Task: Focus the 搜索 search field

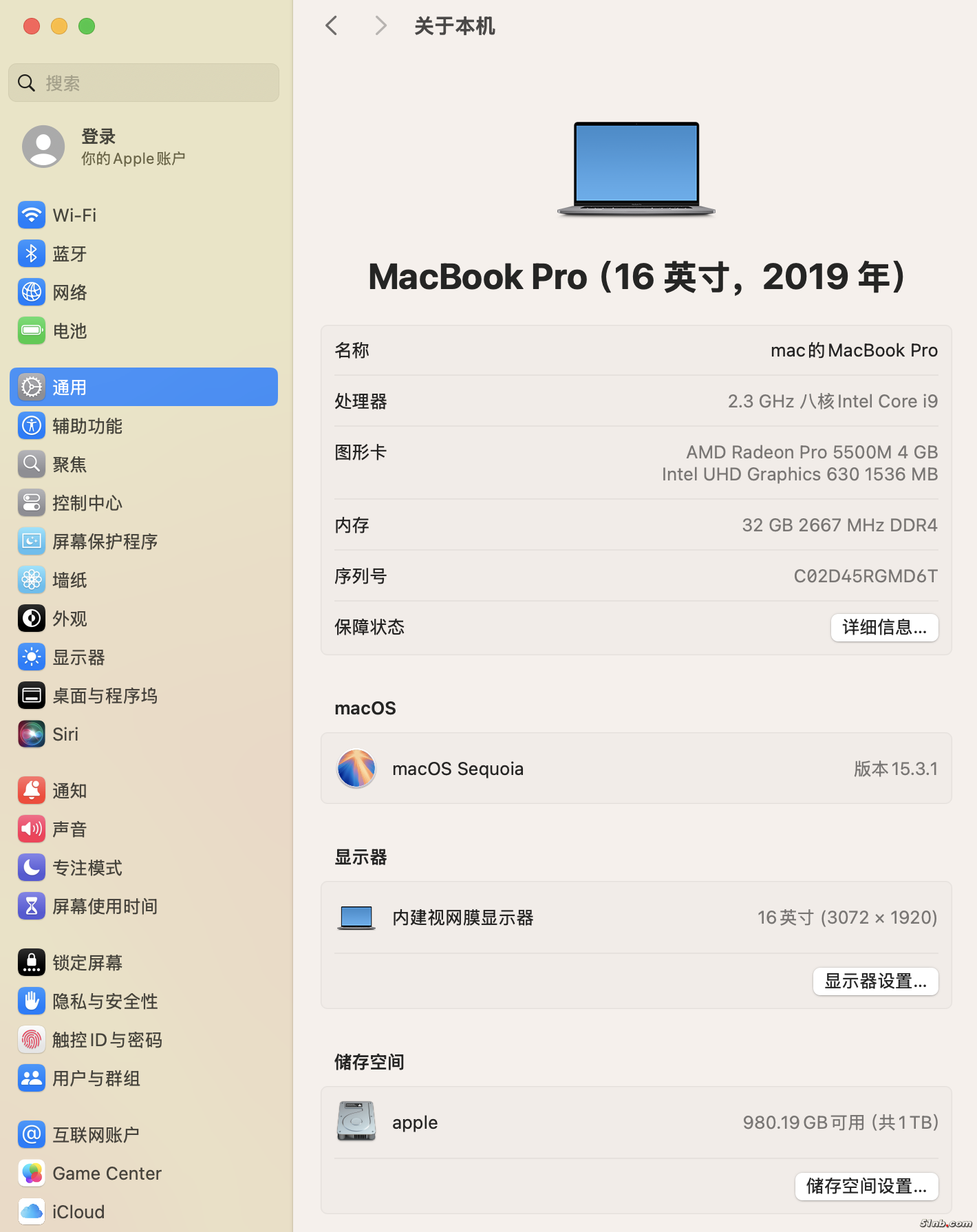Action: 144,83
